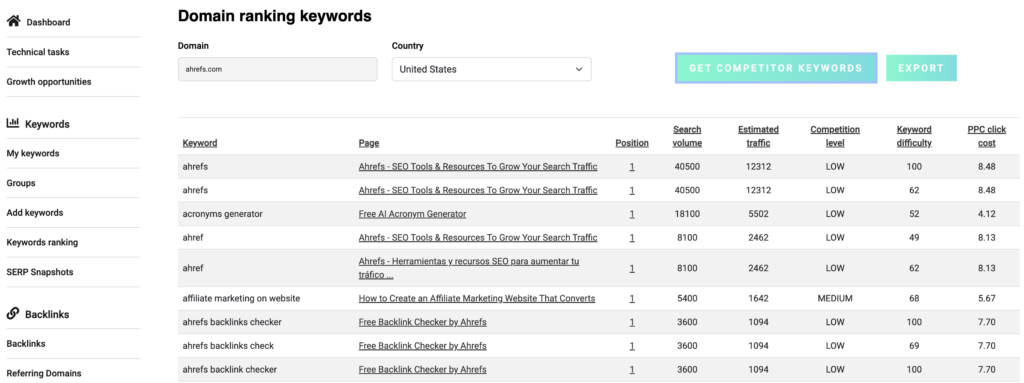Click the Backlinks section header in sidebar
The width and height of the screenshot is (1024, 383).
coord(47,314)
